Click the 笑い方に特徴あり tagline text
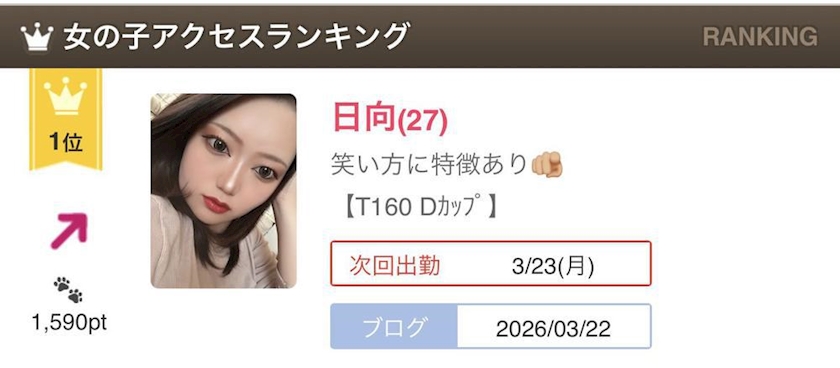This screenshot has width=840, height=368. coord(429,165)
